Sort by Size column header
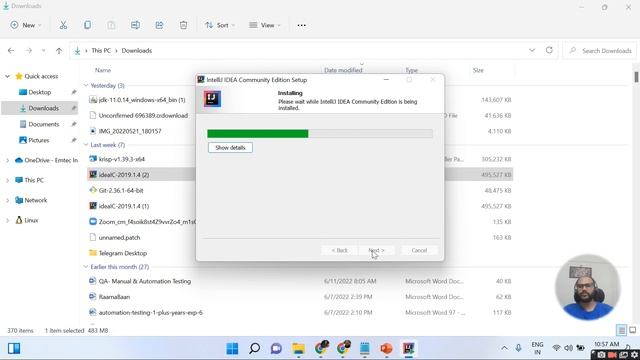The width and height of the screenshot is (640, 360). (478, 70)
